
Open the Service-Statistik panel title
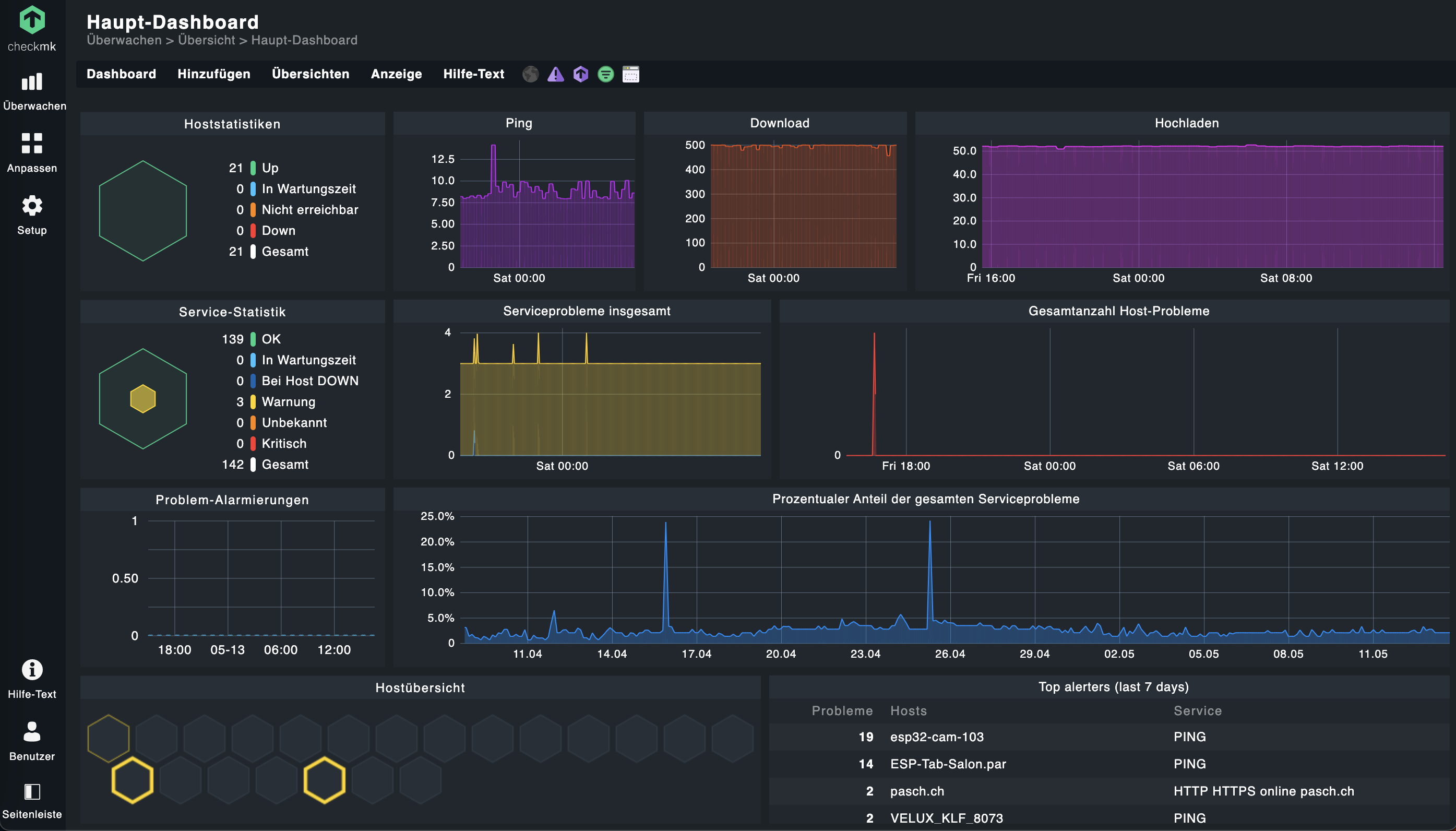click(x=232, y=312)
